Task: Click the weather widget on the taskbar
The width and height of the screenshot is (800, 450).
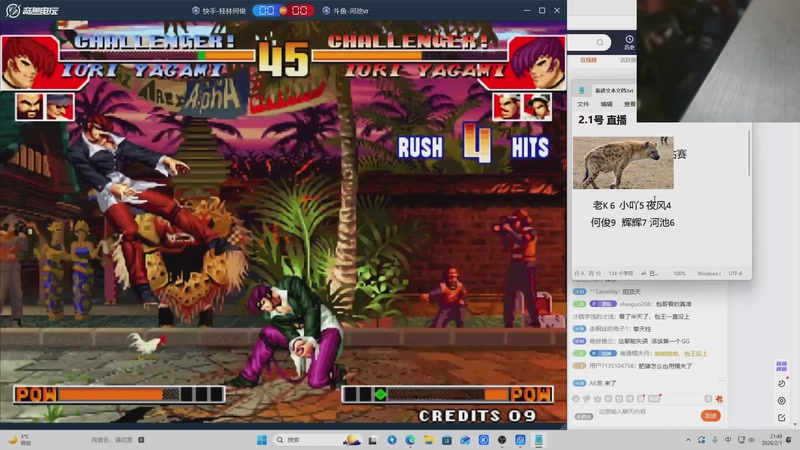Action: click(x=21, y=440)
